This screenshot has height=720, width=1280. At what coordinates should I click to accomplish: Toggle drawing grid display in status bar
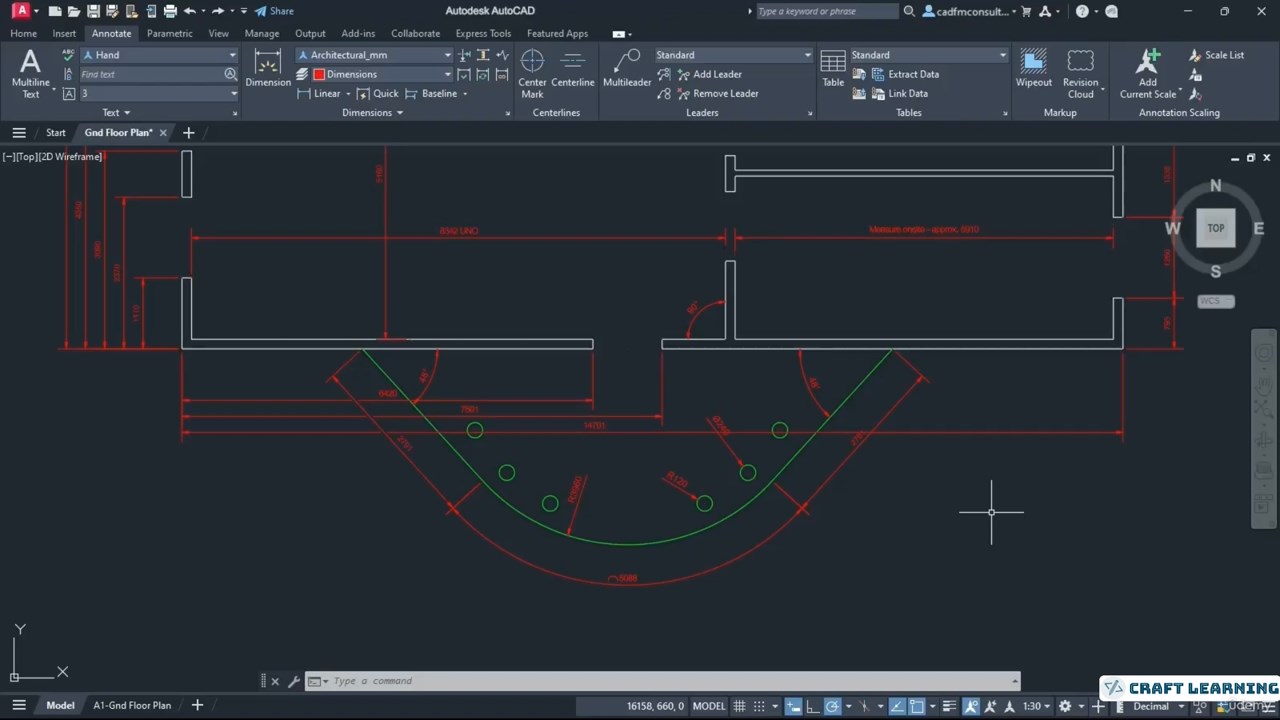pos(740,706)
